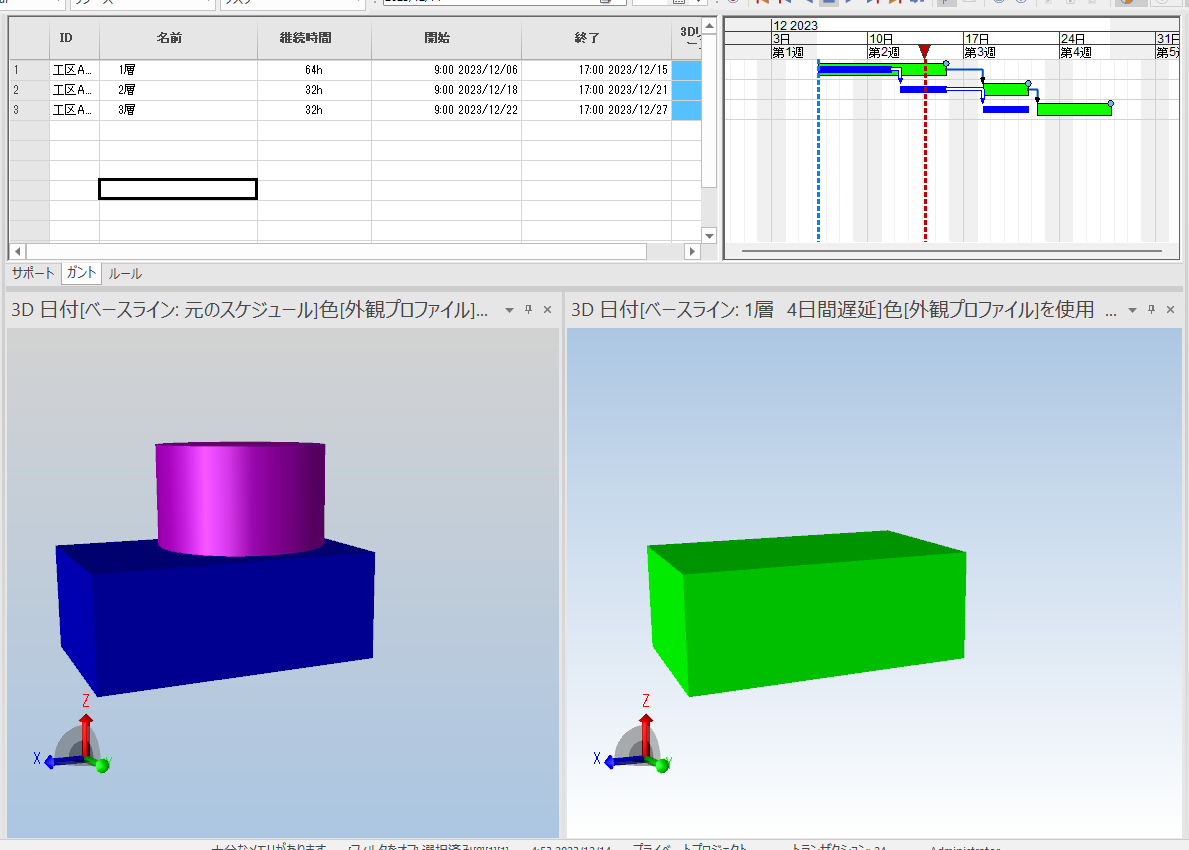Click the 工区A cell in the 1層 row
The height and width of the screenshot is (850, 1189).
pos(74,70)
